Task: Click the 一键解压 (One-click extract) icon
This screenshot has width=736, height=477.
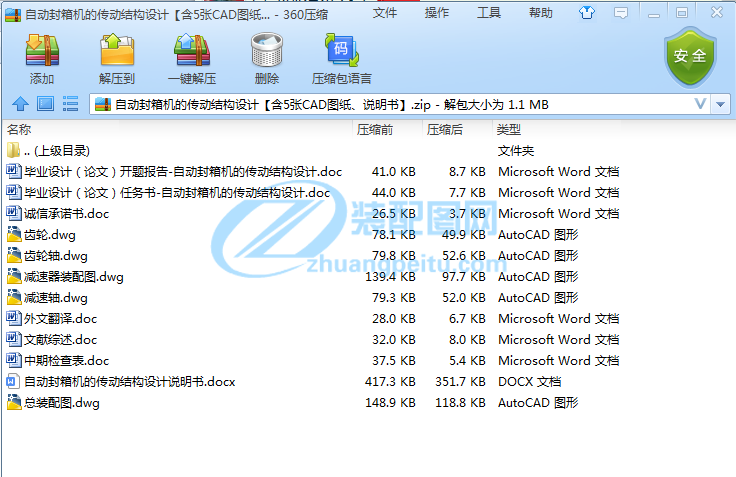Action: click(192, 50)
